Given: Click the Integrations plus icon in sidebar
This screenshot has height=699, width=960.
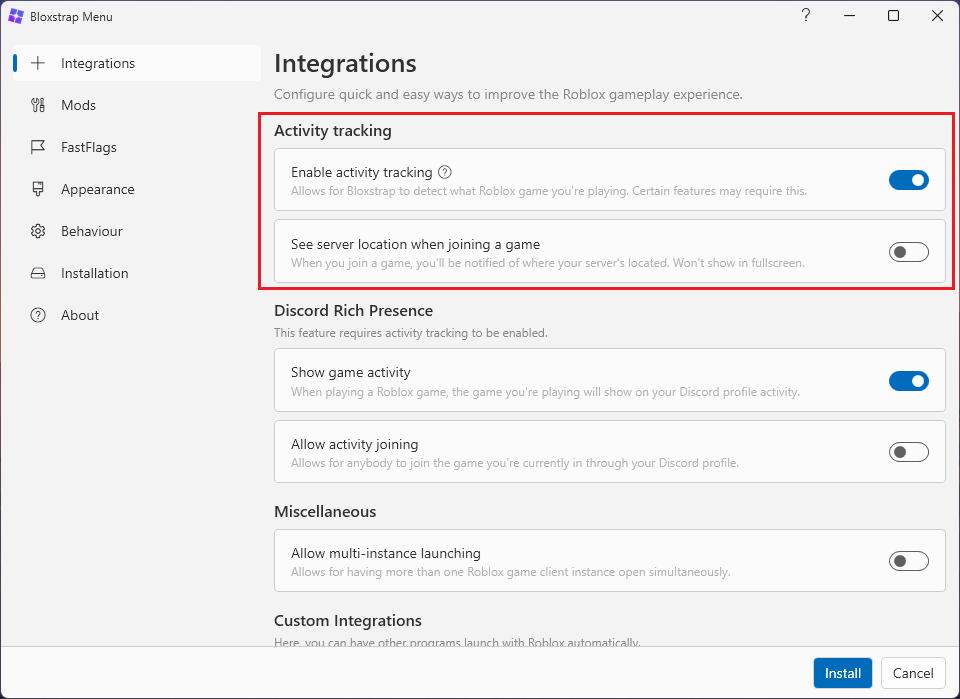Looking at the screenshot, I should coord(38,63).
